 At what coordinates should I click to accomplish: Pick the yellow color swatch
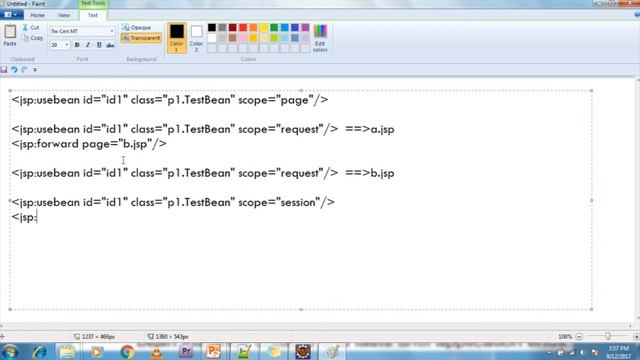click(264, 27)
